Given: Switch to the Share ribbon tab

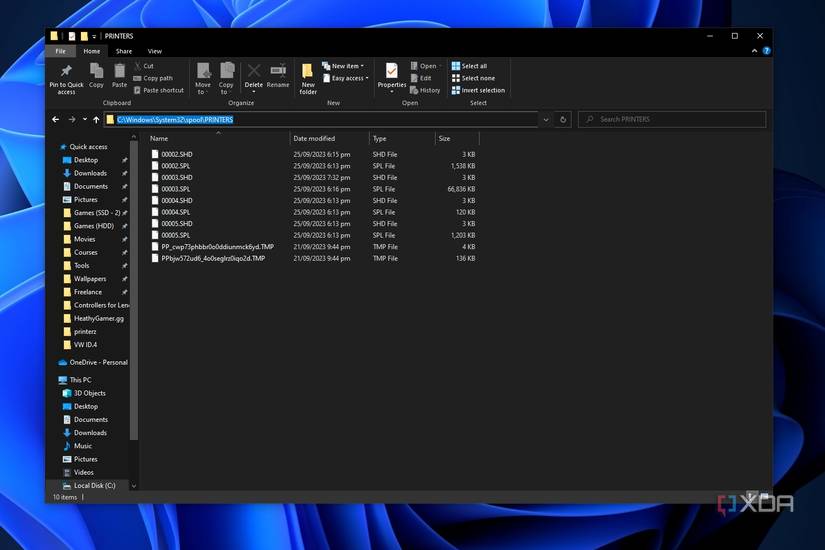Looking at the screenshot, I should click(124, 51).
